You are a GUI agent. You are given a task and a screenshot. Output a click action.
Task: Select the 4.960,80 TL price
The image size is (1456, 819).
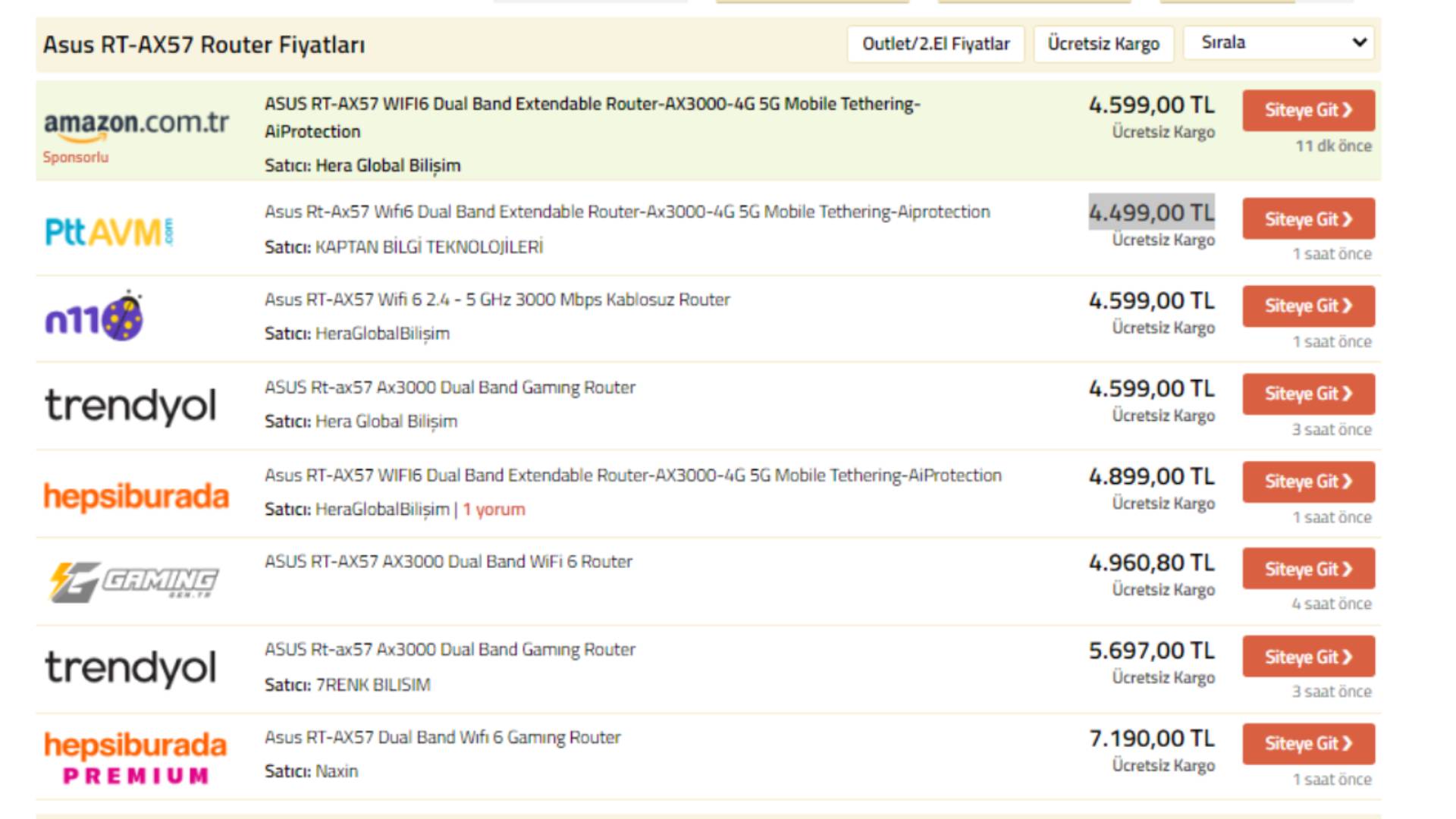click(x=1152, y=563)
